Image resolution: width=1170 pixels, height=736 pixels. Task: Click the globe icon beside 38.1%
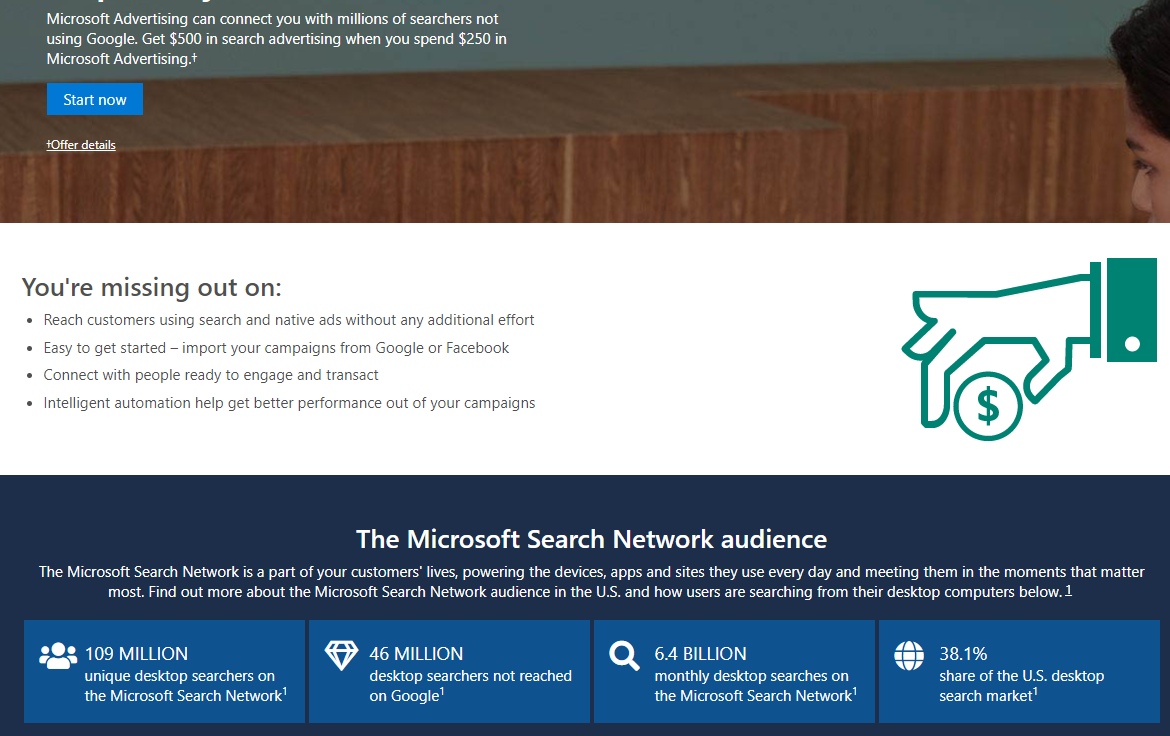pos(909,656)
